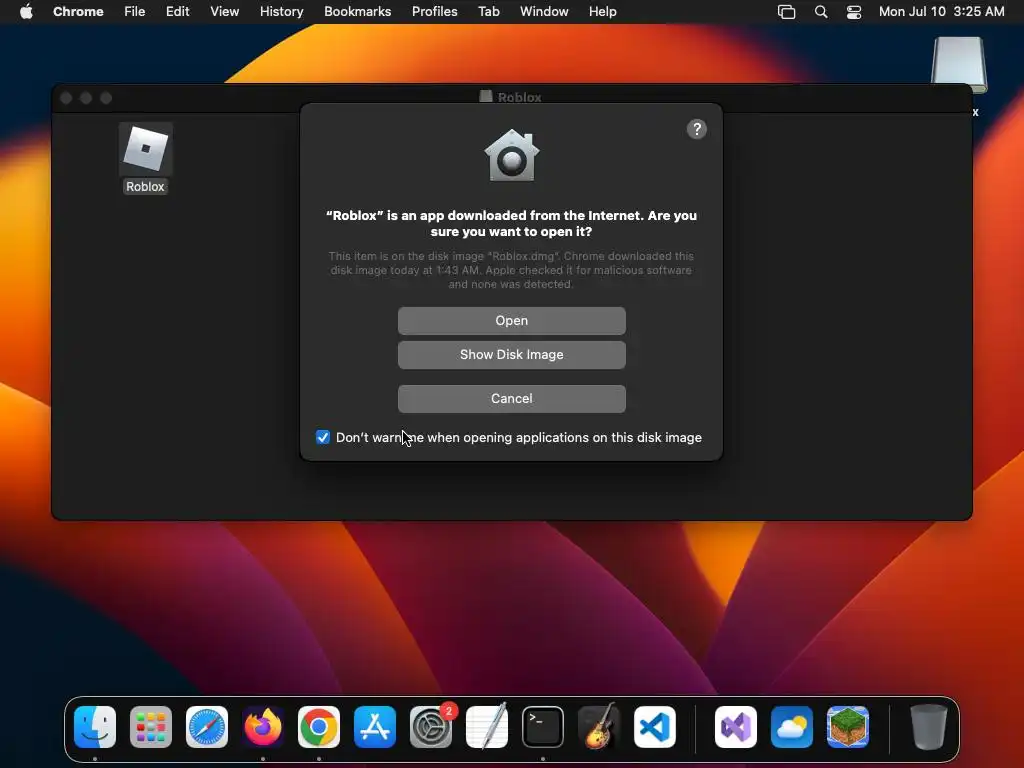The image size is (1024, 768).
Task: Open Finder from the Dock
Action: click(95, 727)
